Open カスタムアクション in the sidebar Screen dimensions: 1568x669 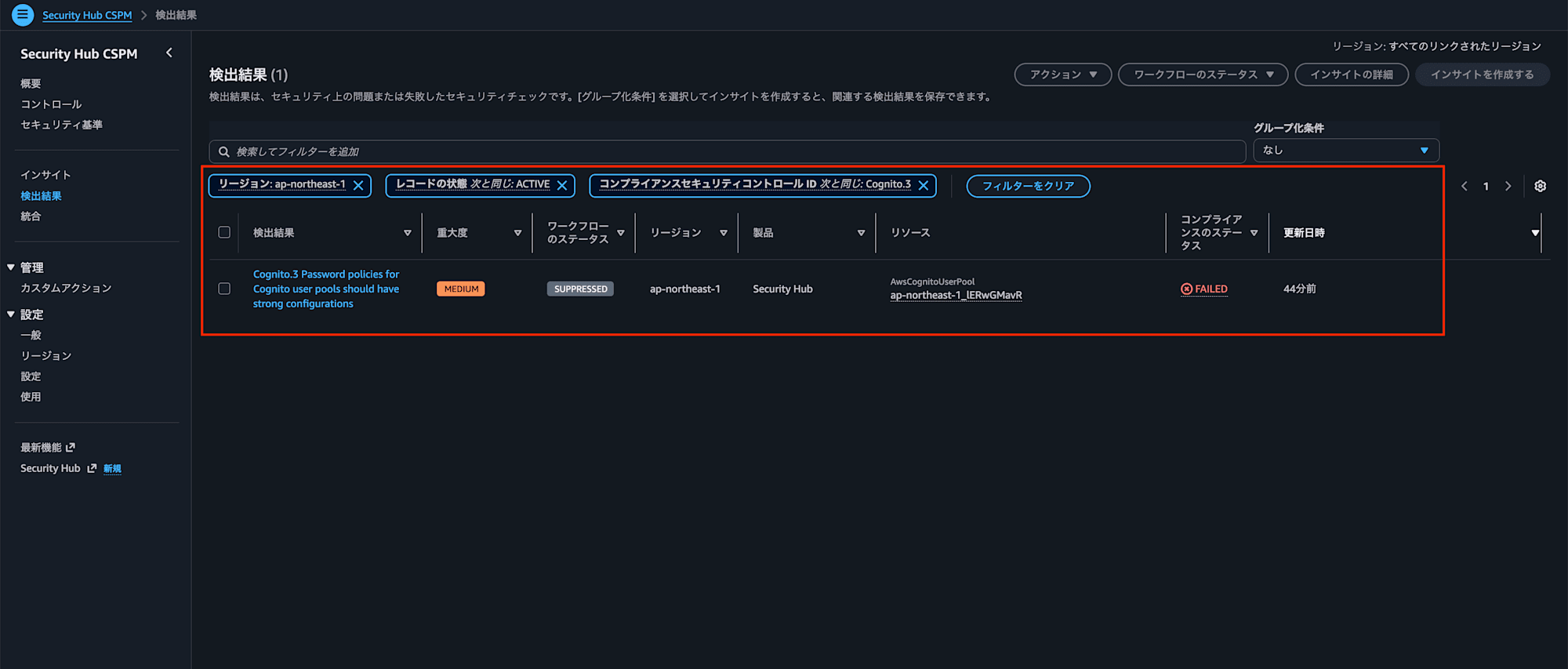click(66, 288)
